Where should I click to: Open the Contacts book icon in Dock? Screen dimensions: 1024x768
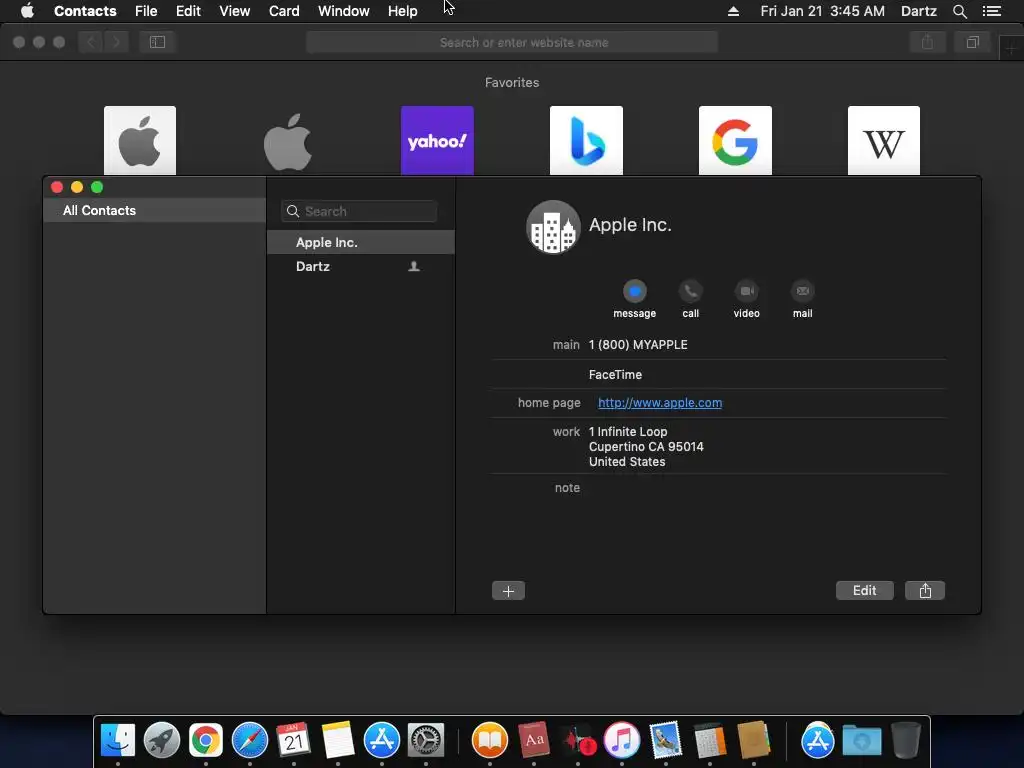point(753,740)
